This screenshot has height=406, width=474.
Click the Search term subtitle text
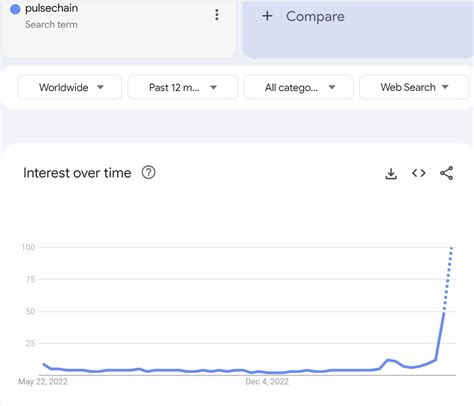click(x=51, y=24)
